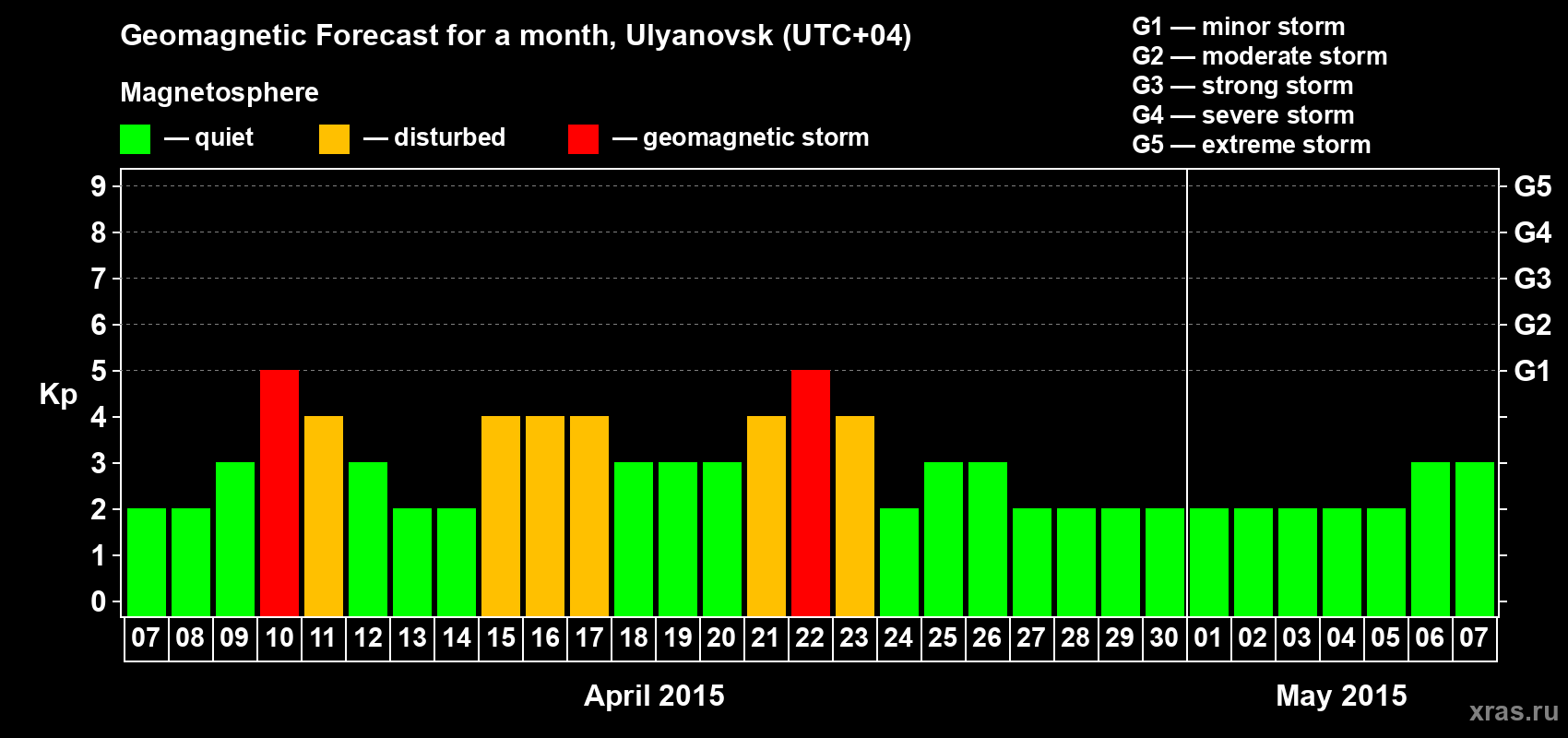Select the date cell labeled 28
The image size is (1568, 738).
1076,638
